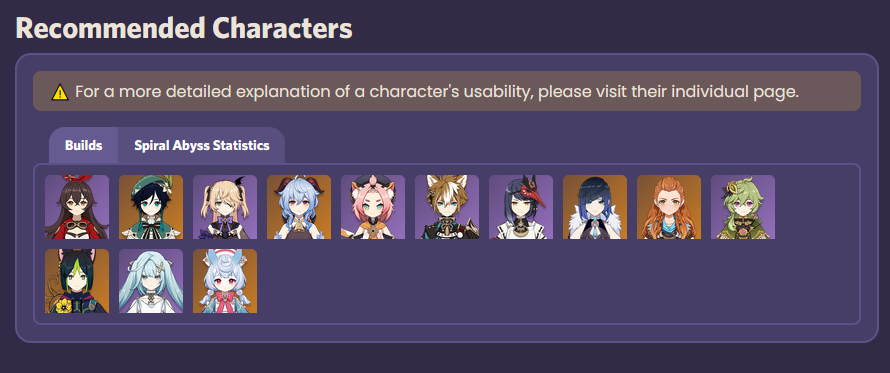Choose Collei's green-haired portrait
The height and width of the screenshot is (373, 890).
tap(743, 207)
